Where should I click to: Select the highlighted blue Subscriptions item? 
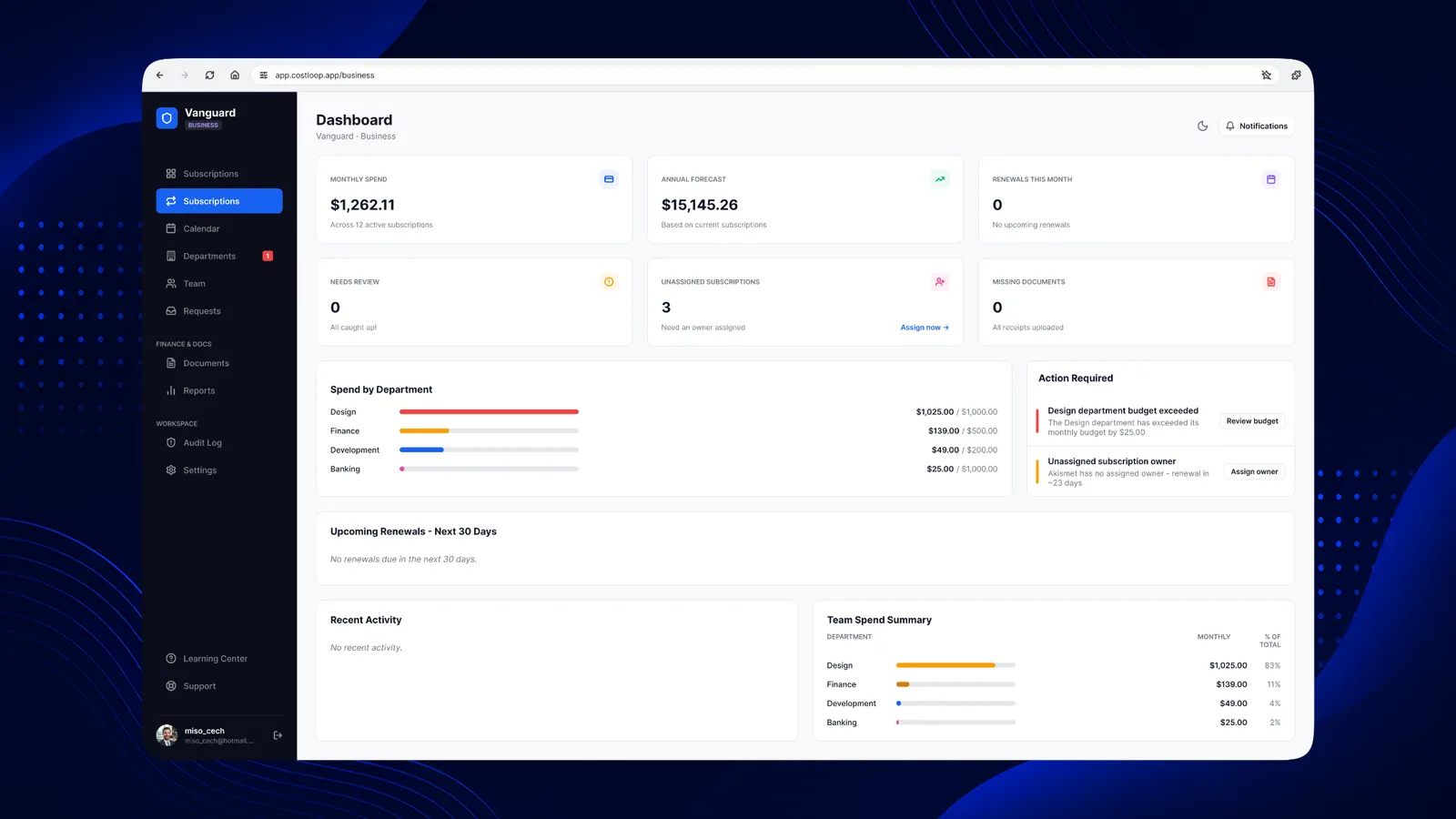[x=219, y=201]
